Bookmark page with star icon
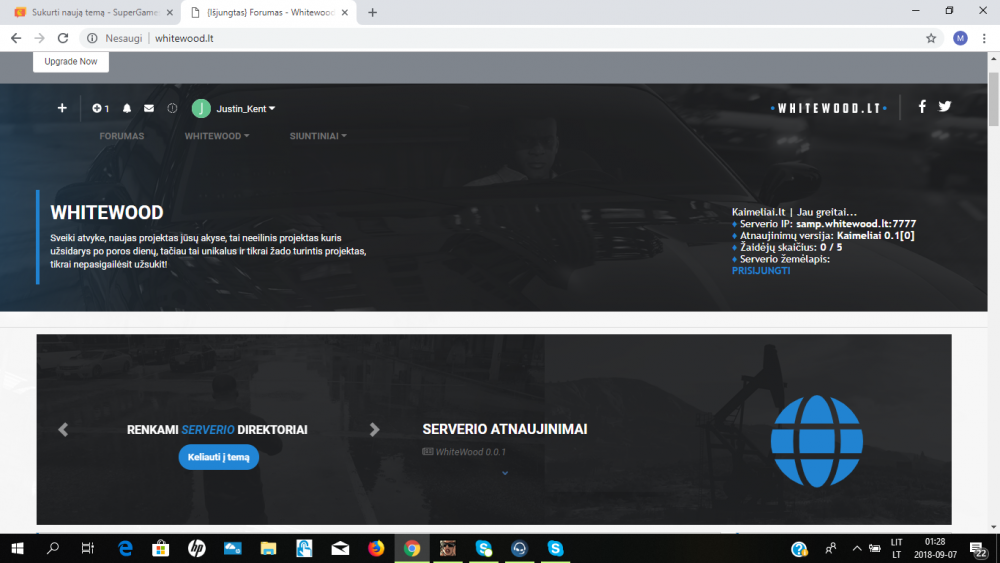1000x563 pixels. point(931,38)
